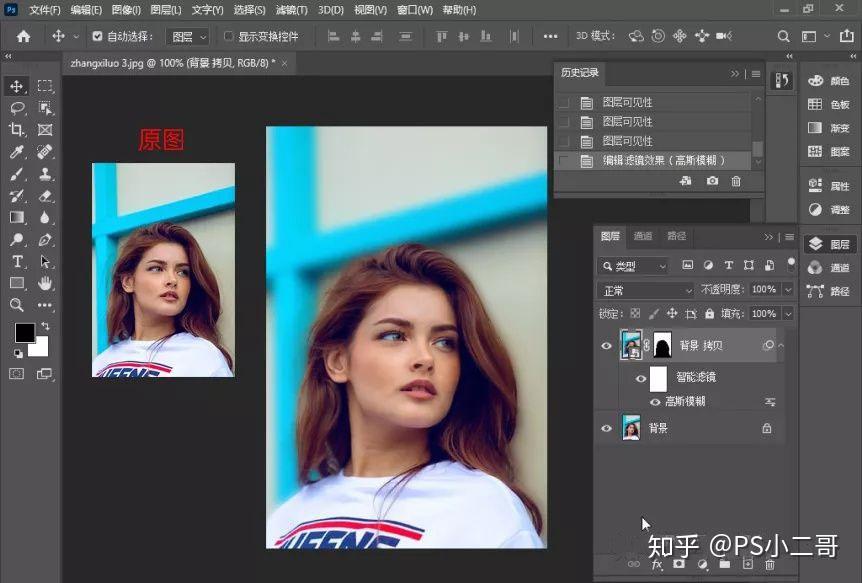This screenshot has width=862, height=583.
Task: Open the 调整 panel button
Action: click(x=831, y=210)
